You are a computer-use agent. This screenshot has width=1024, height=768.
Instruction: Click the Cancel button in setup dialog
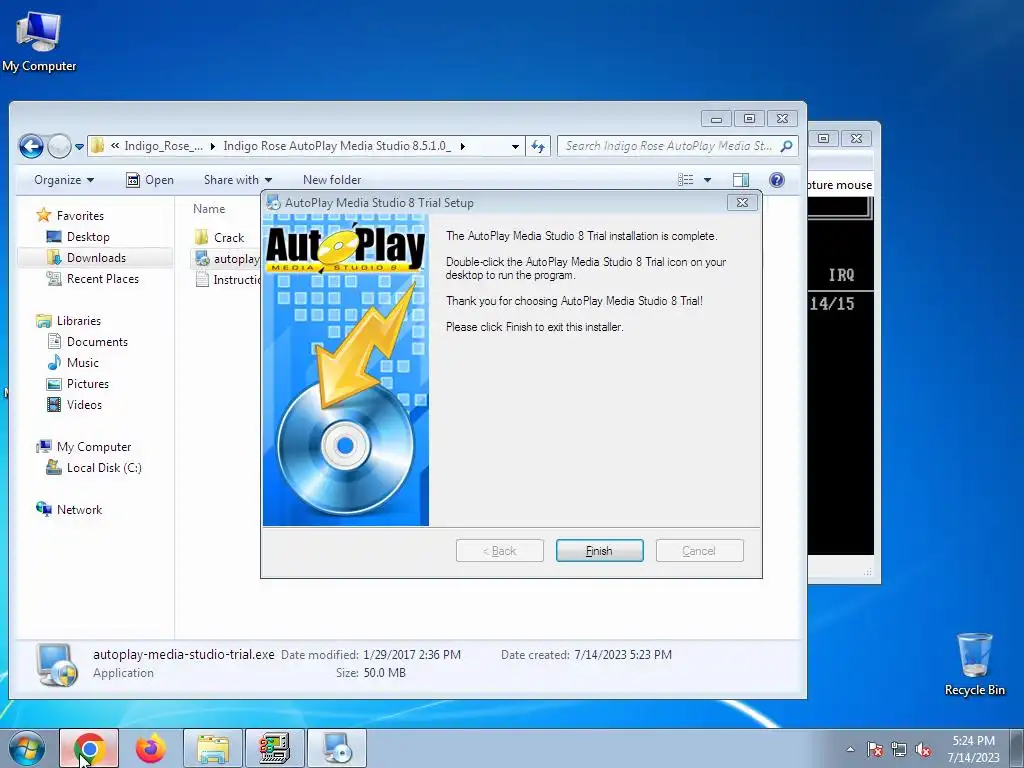pos(699,551)
